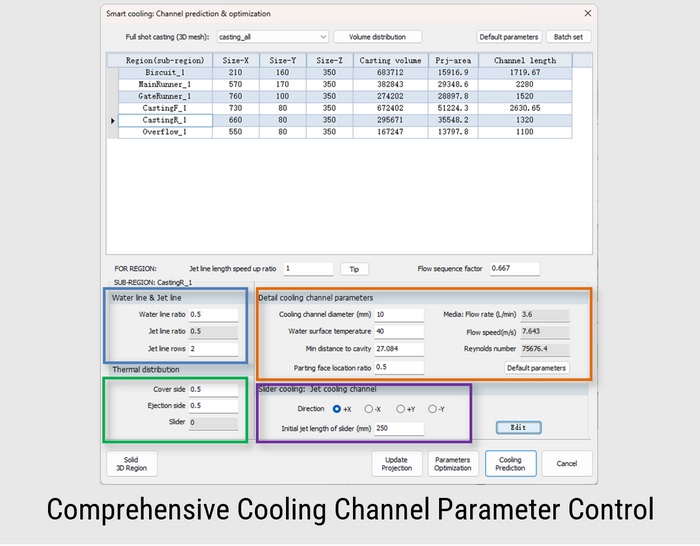Click the Size-Y column header
700x546 pixels.
(x=283, y=61)
